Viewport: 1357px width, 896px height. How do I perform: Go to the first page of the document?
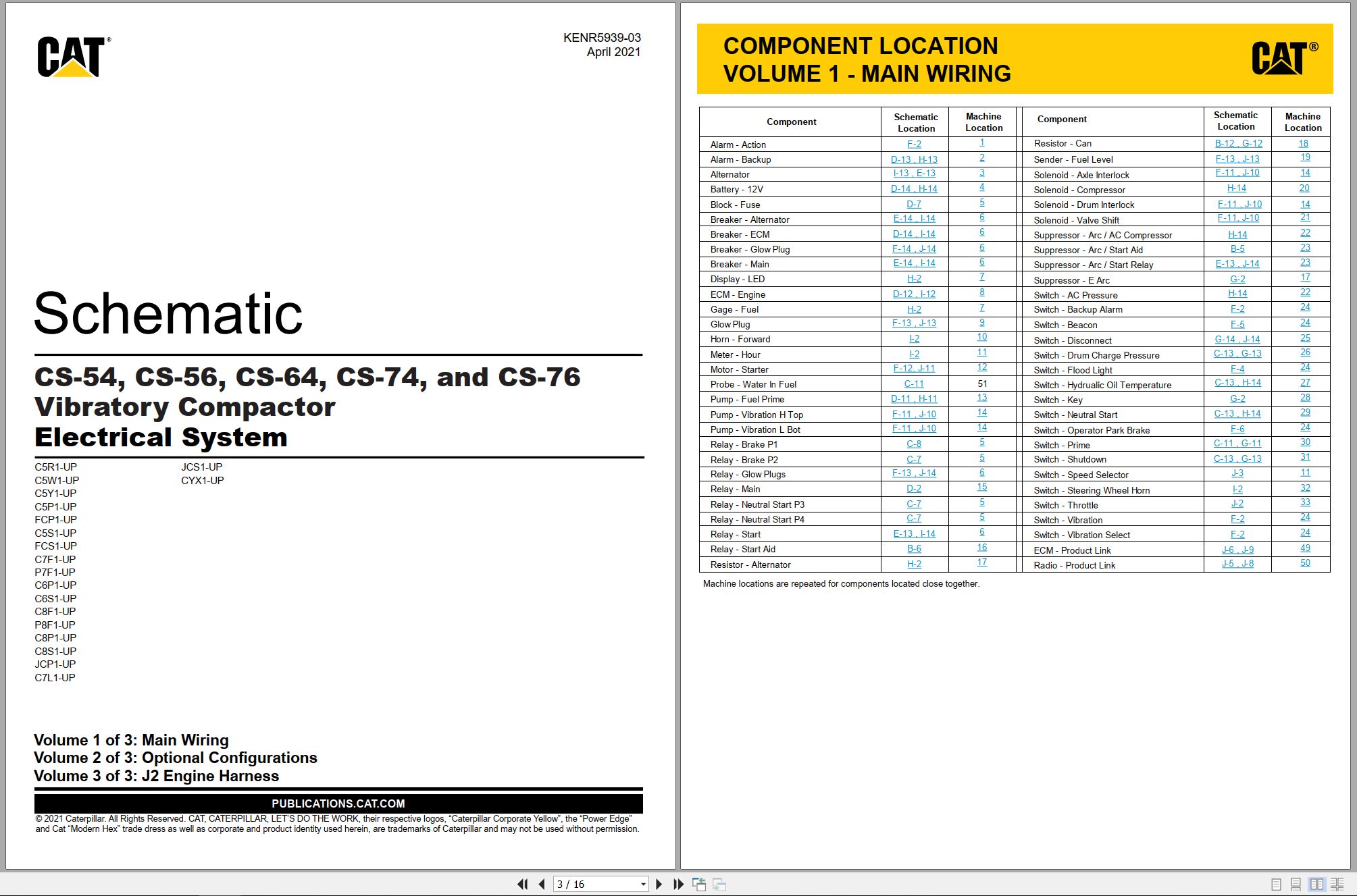(x=522, y=884)
